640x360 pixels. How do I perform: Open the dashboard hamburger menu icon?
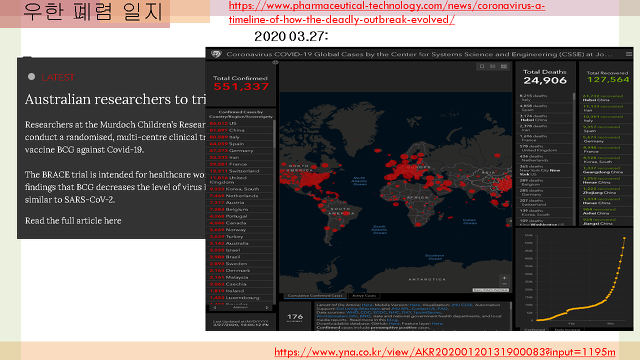coord(629,54)
